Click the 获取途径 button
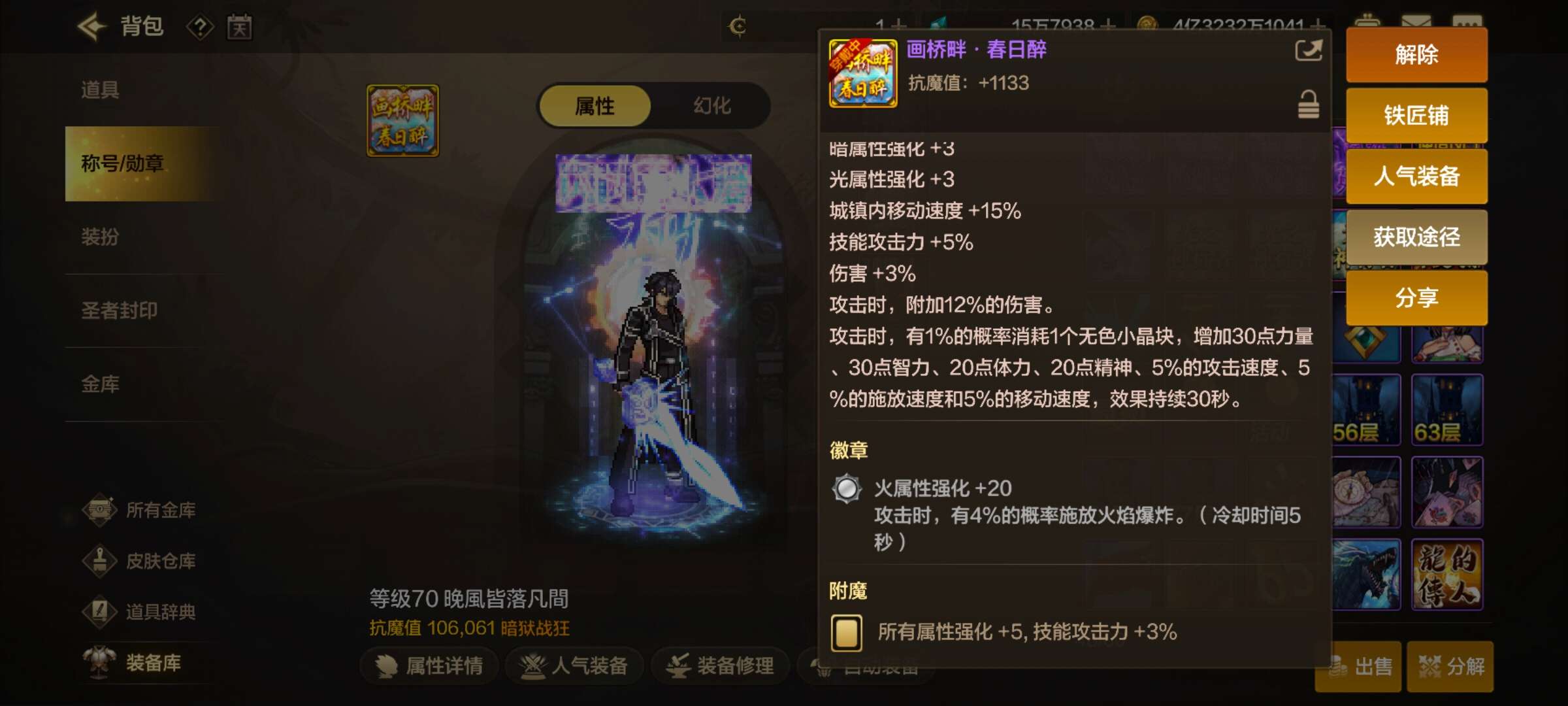Image resolution: width=1568 pixels, height=706 pixels. point(1416,237)
